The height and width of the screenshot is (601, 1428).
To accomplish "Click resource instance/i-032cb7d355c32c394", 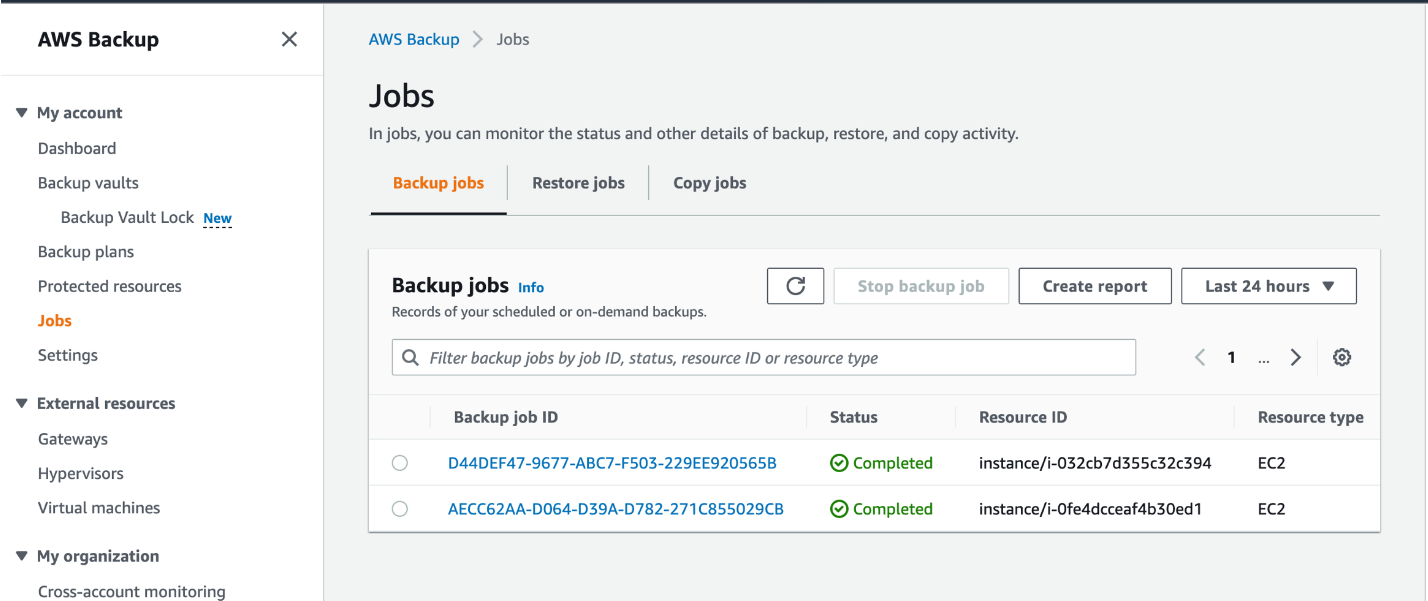I will [x=1095, y=463].
